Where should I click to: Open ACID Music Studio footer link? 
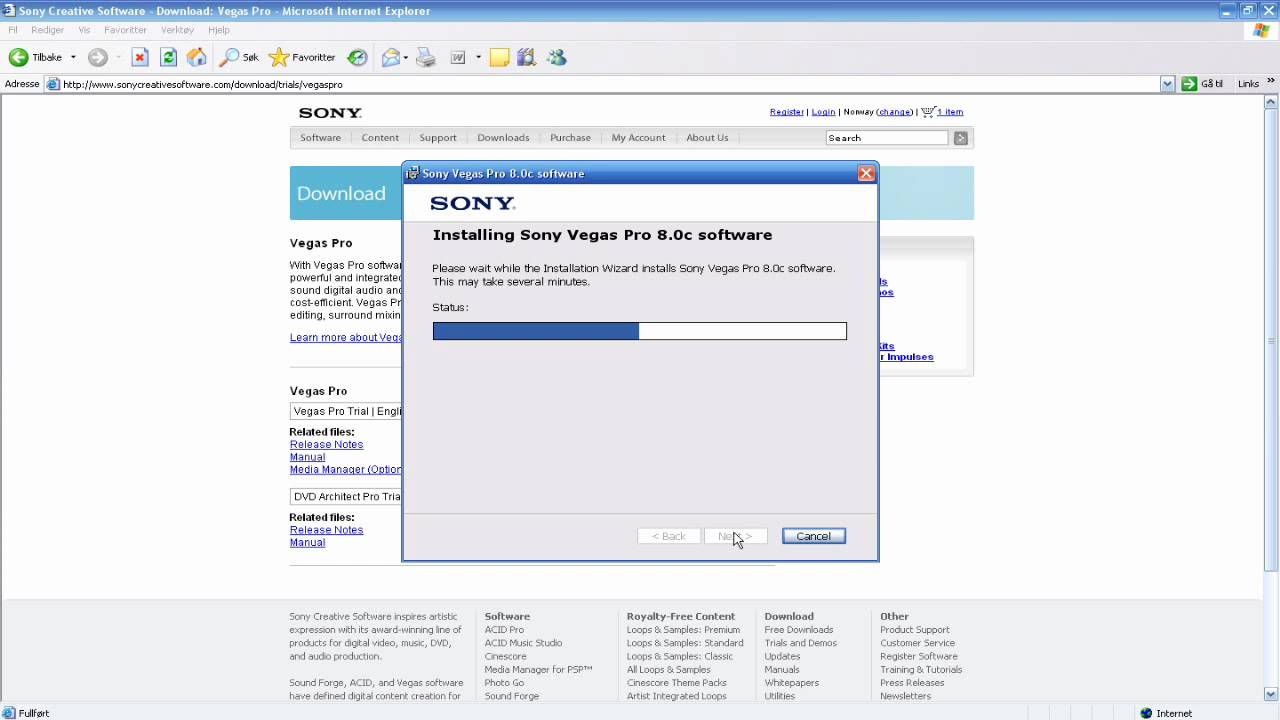tap(523, 643)
